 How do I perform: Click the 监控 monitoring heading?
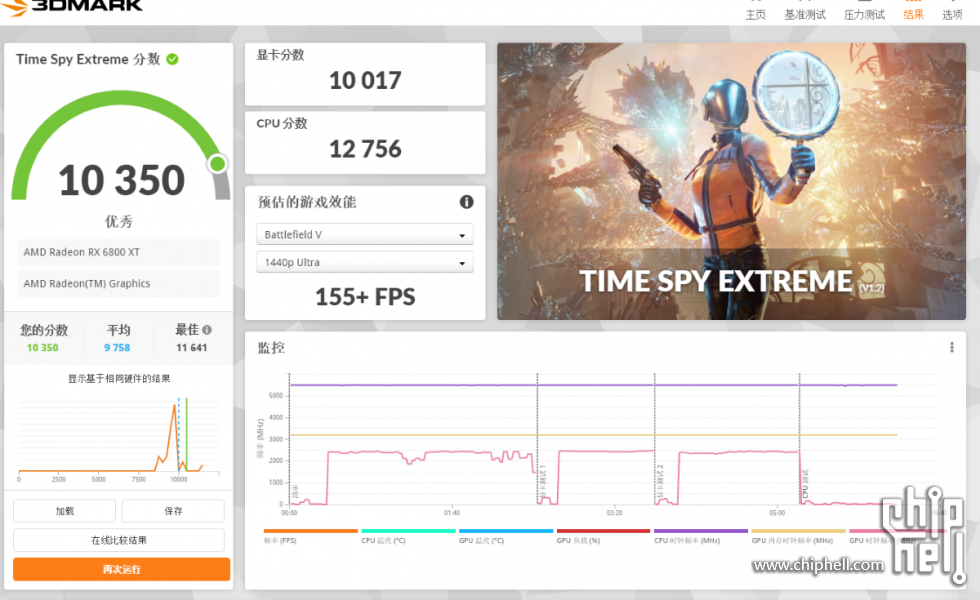271,348
